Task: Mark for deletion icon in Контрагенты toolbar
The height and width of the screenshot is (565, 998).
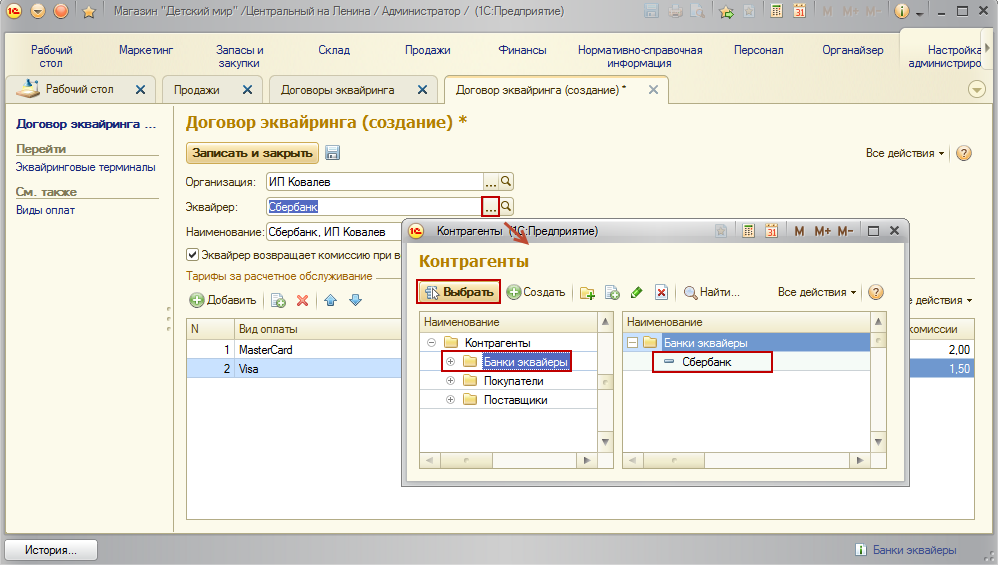Action: [661, 293]
